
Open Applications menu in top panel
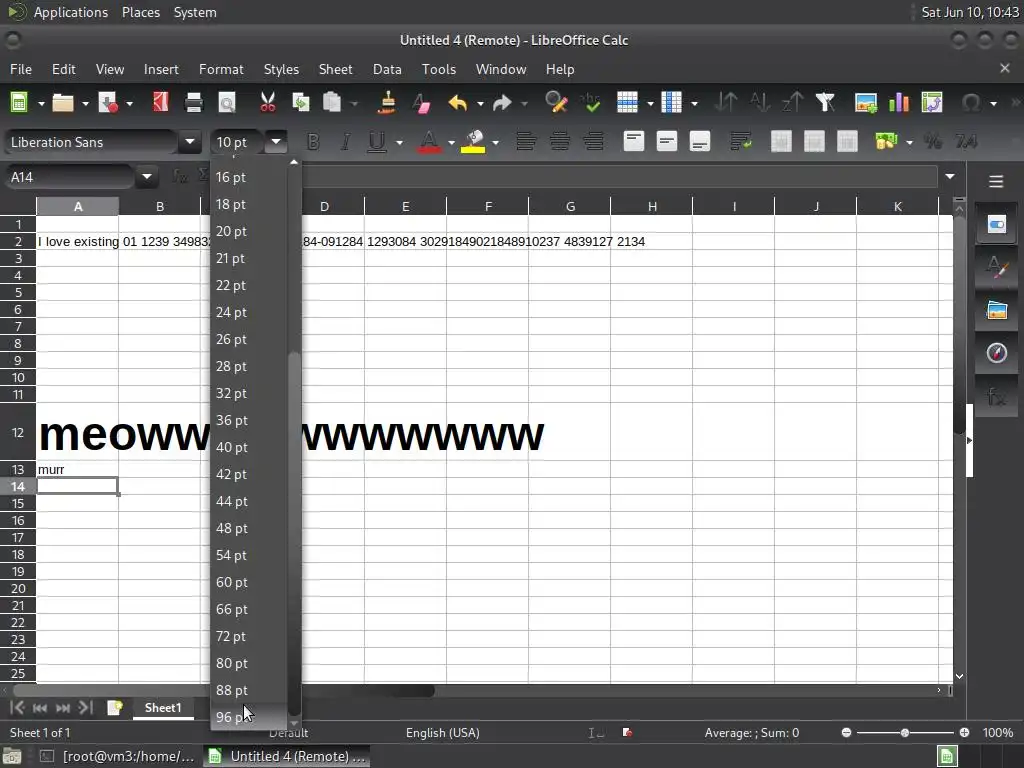[71, 12]
